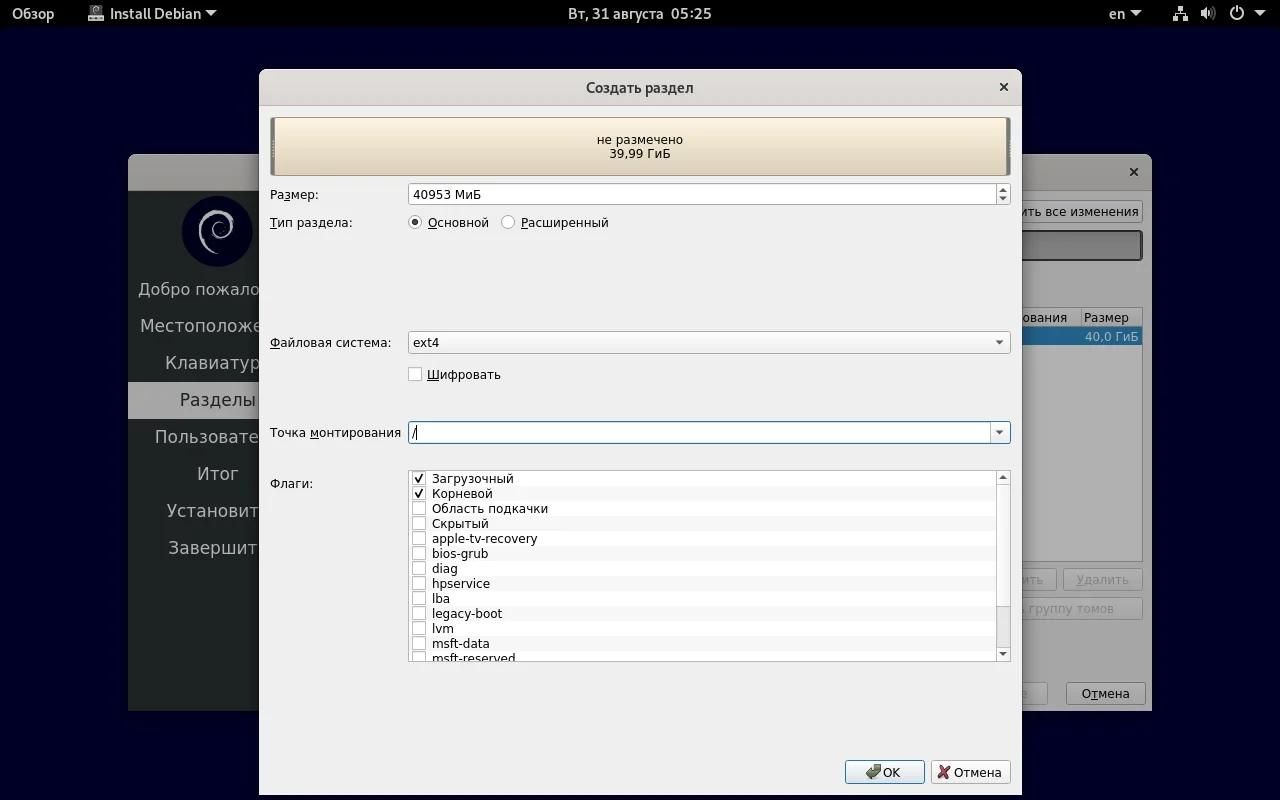
Task: Select the Расширенный partition type
Action: pos(507,222)
